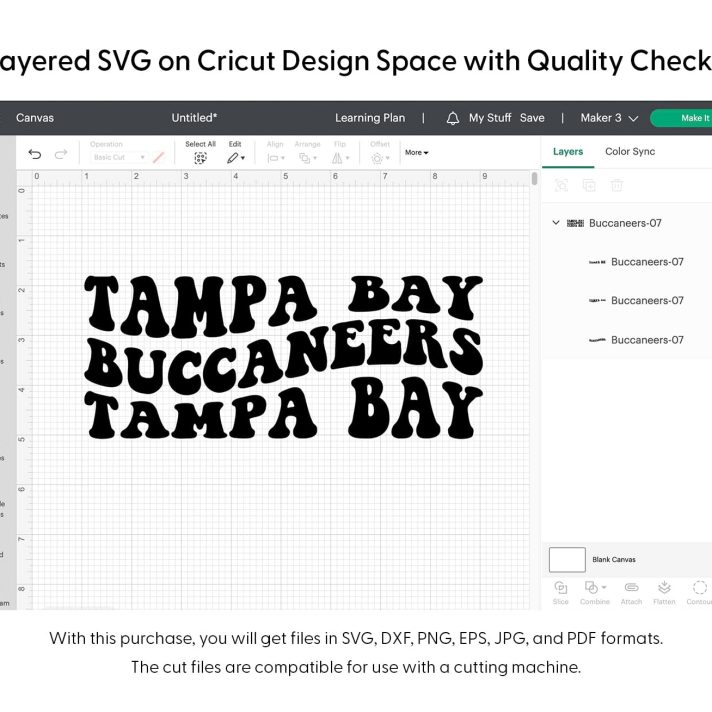The height and width of the screenshot is (712, 712).
Task: Open the Operation Basic Cut dropdown
Action: click(x=119, y=157)
